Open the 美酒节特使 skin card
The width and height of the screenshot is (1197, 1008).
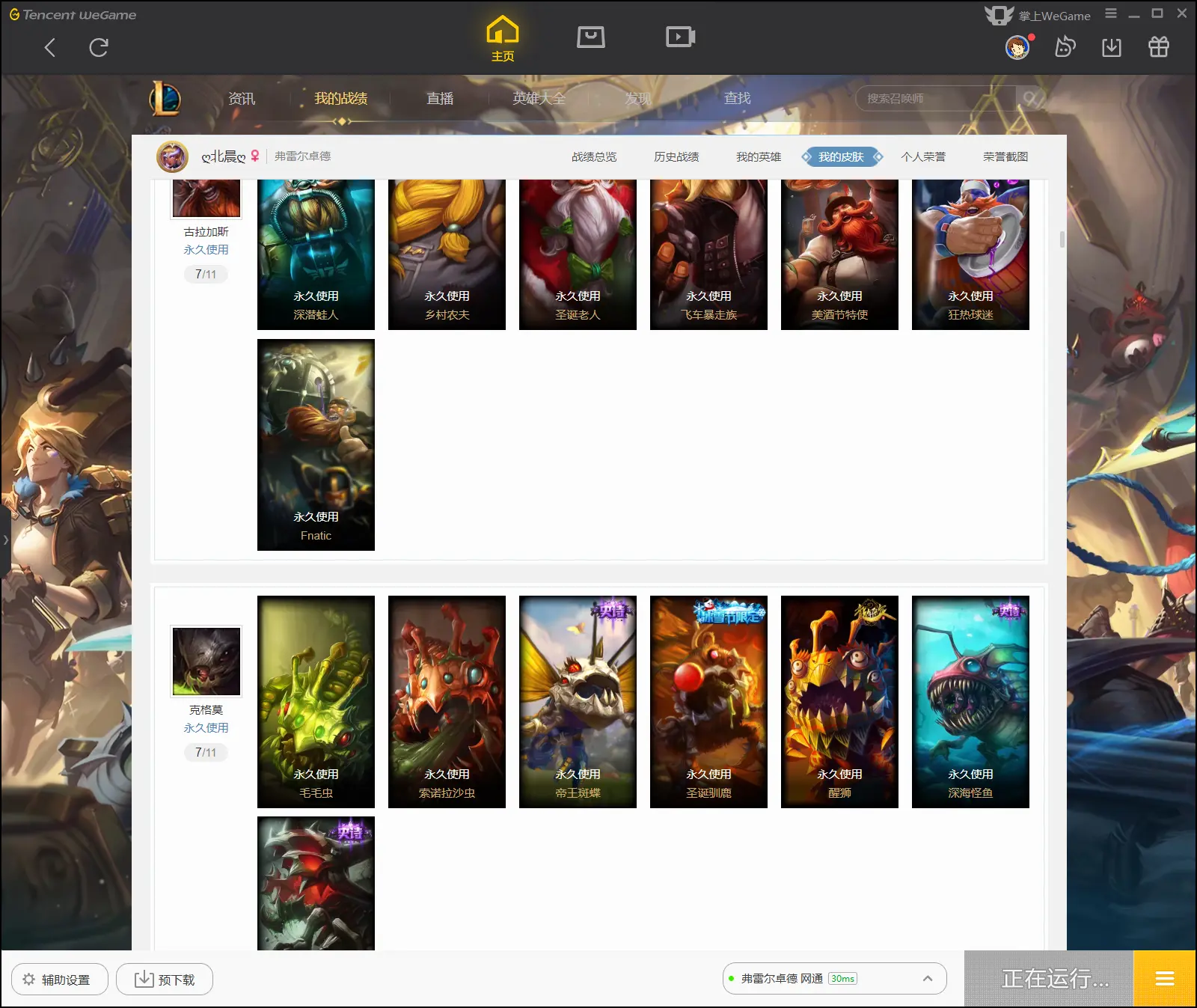point(839,254)
